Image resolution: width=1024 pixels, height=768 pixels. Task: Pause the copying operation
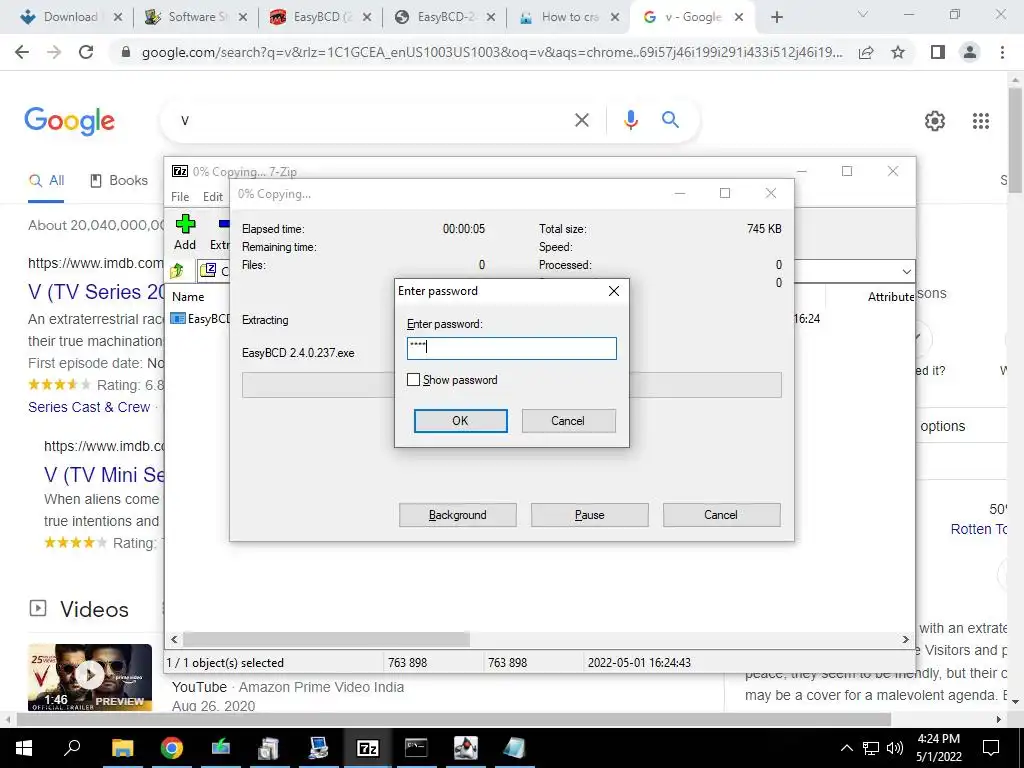590,515
